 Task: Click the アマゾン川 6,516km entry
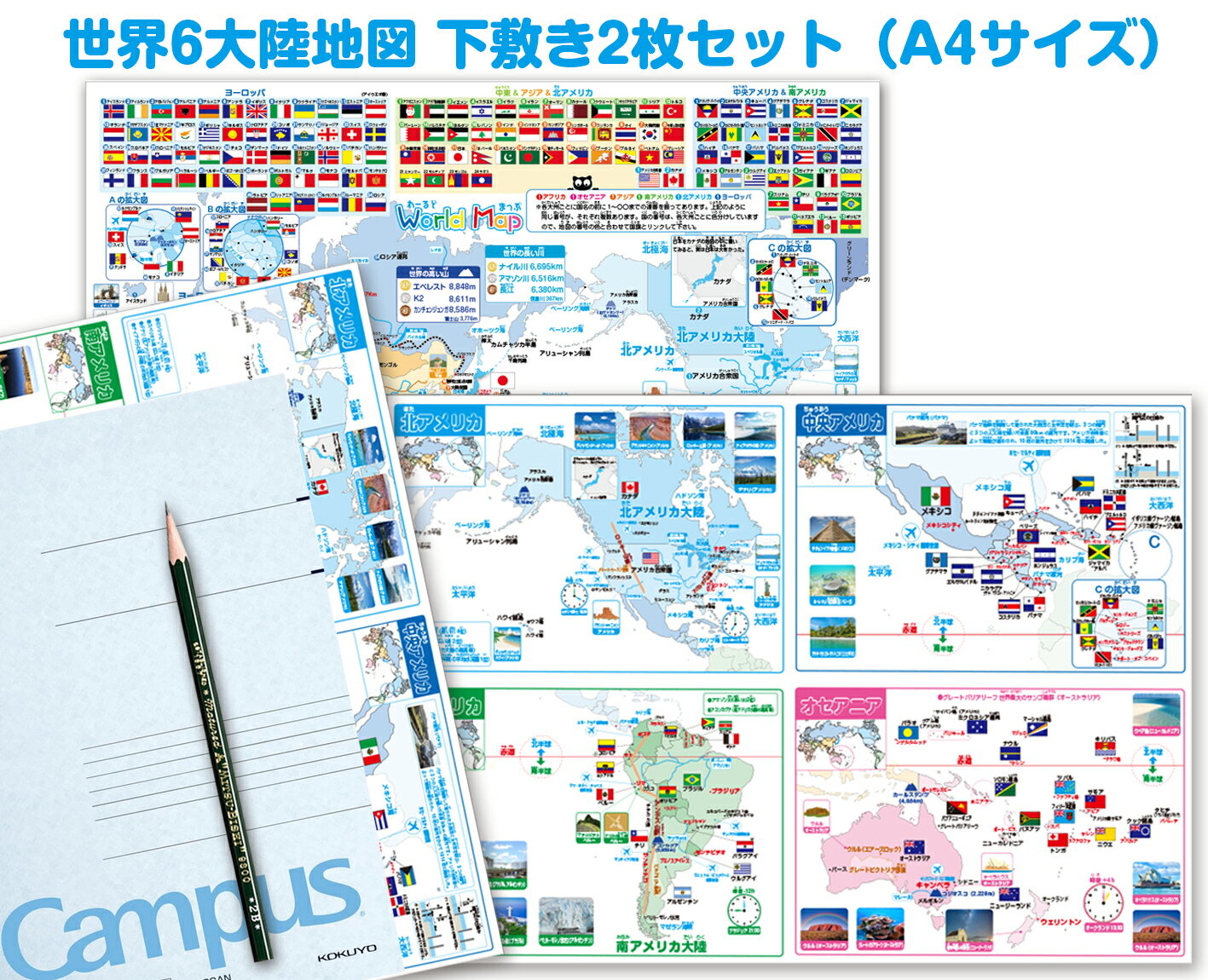[525, 278]
